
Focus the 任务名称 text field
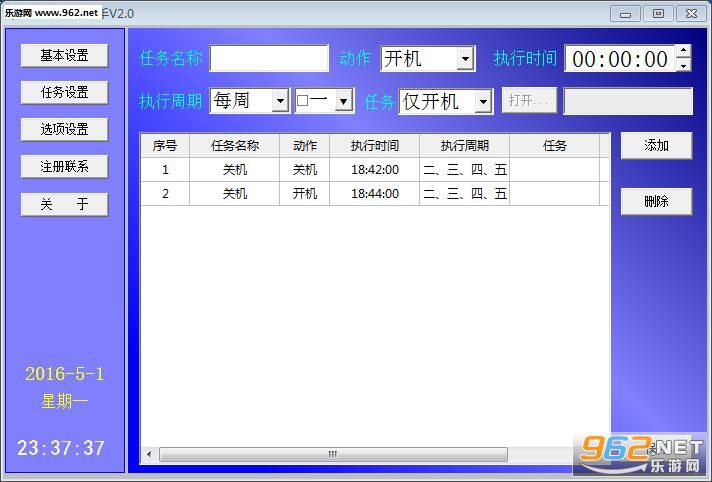click(x=269, y=58)
